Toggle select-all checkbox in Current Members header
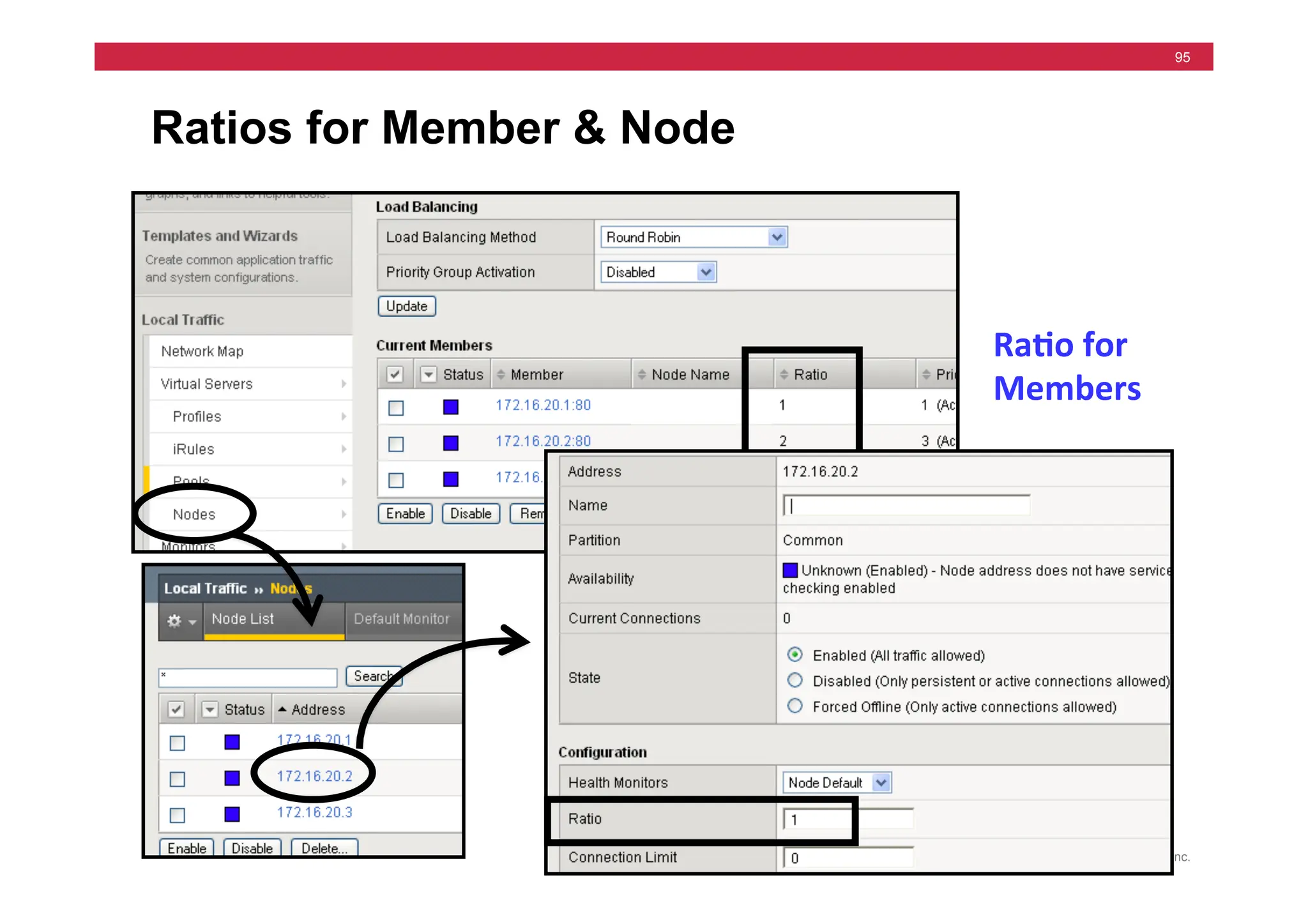The height and width of the screenshot is (924, 1308). coord(395,375)
